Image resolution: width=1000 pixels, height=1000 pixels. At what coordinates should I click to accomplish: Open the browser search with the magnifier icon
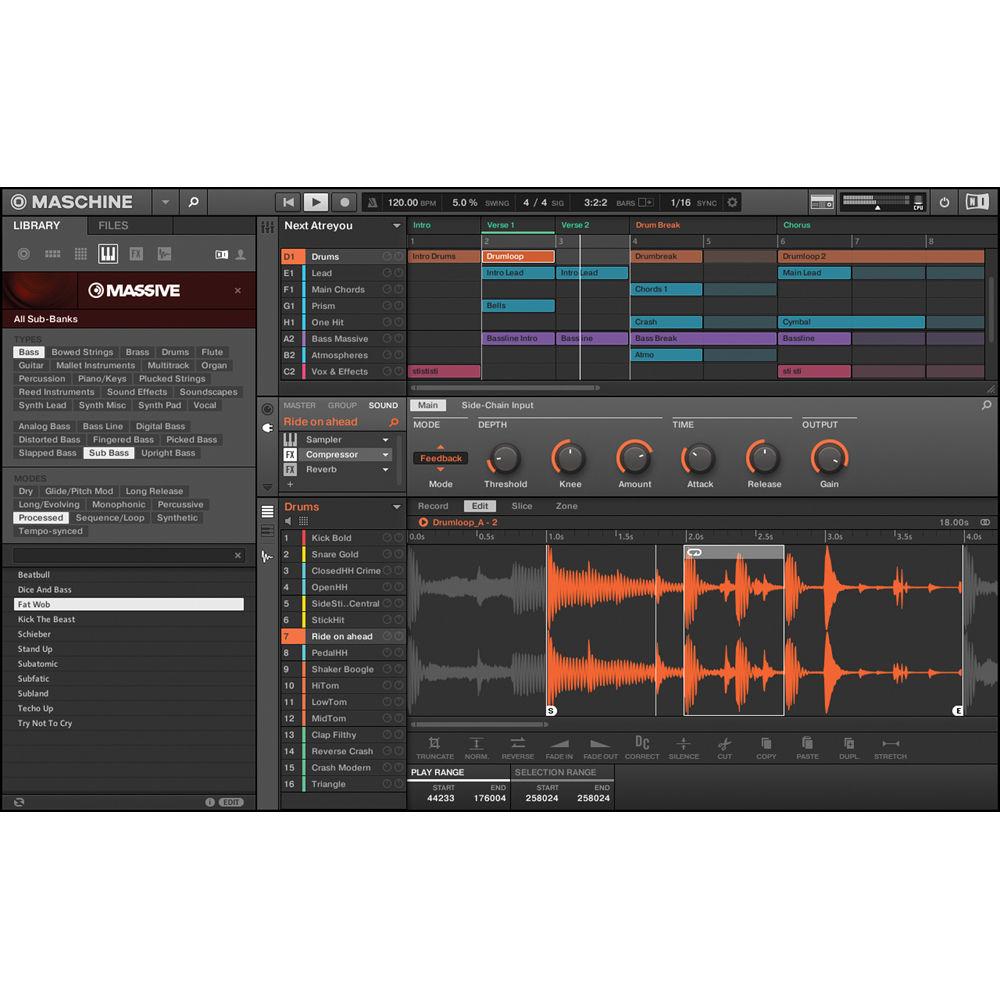(x=193, y=201)
